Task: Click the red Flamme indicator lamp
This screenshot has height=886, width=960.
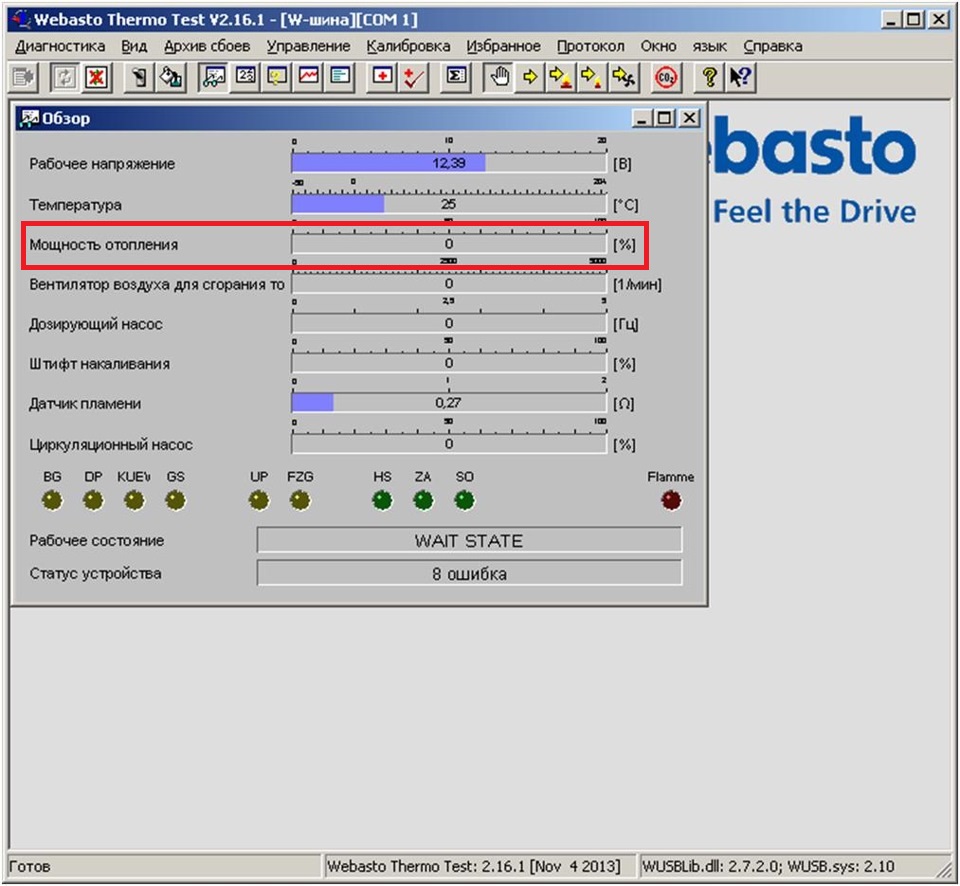Action: pos(671,501)
